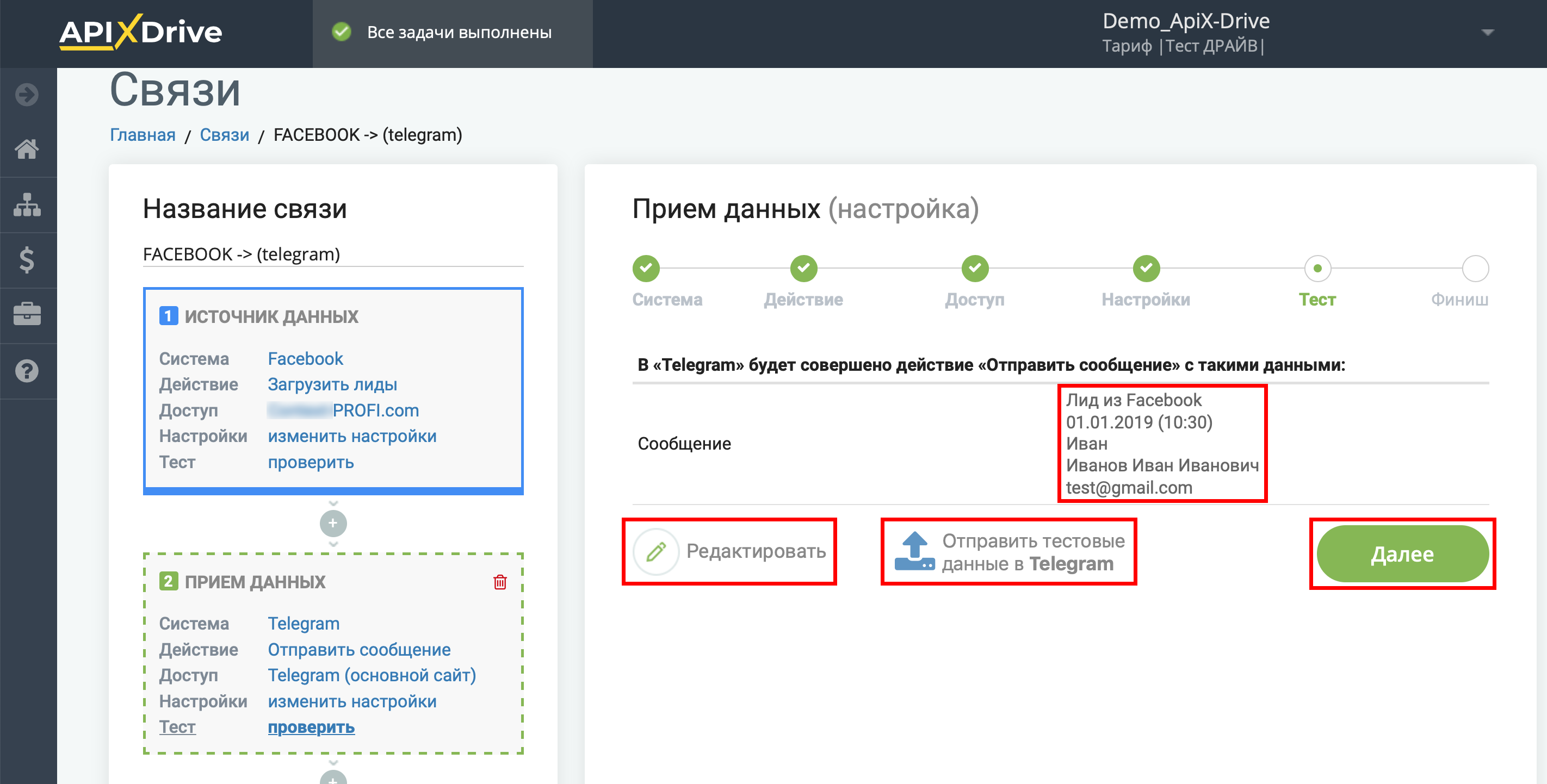Open the Telegram system link

304,623
